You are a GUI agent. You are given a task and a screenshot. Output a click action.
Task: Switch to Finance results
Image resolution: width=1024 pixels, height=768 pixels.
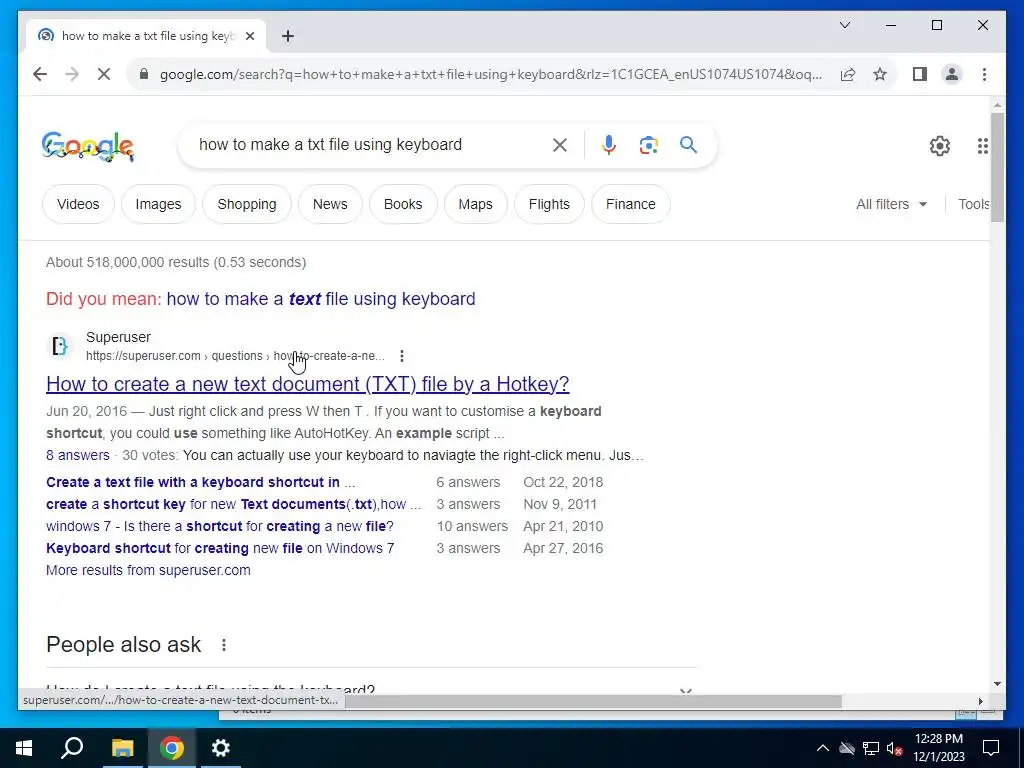point(630,204)
